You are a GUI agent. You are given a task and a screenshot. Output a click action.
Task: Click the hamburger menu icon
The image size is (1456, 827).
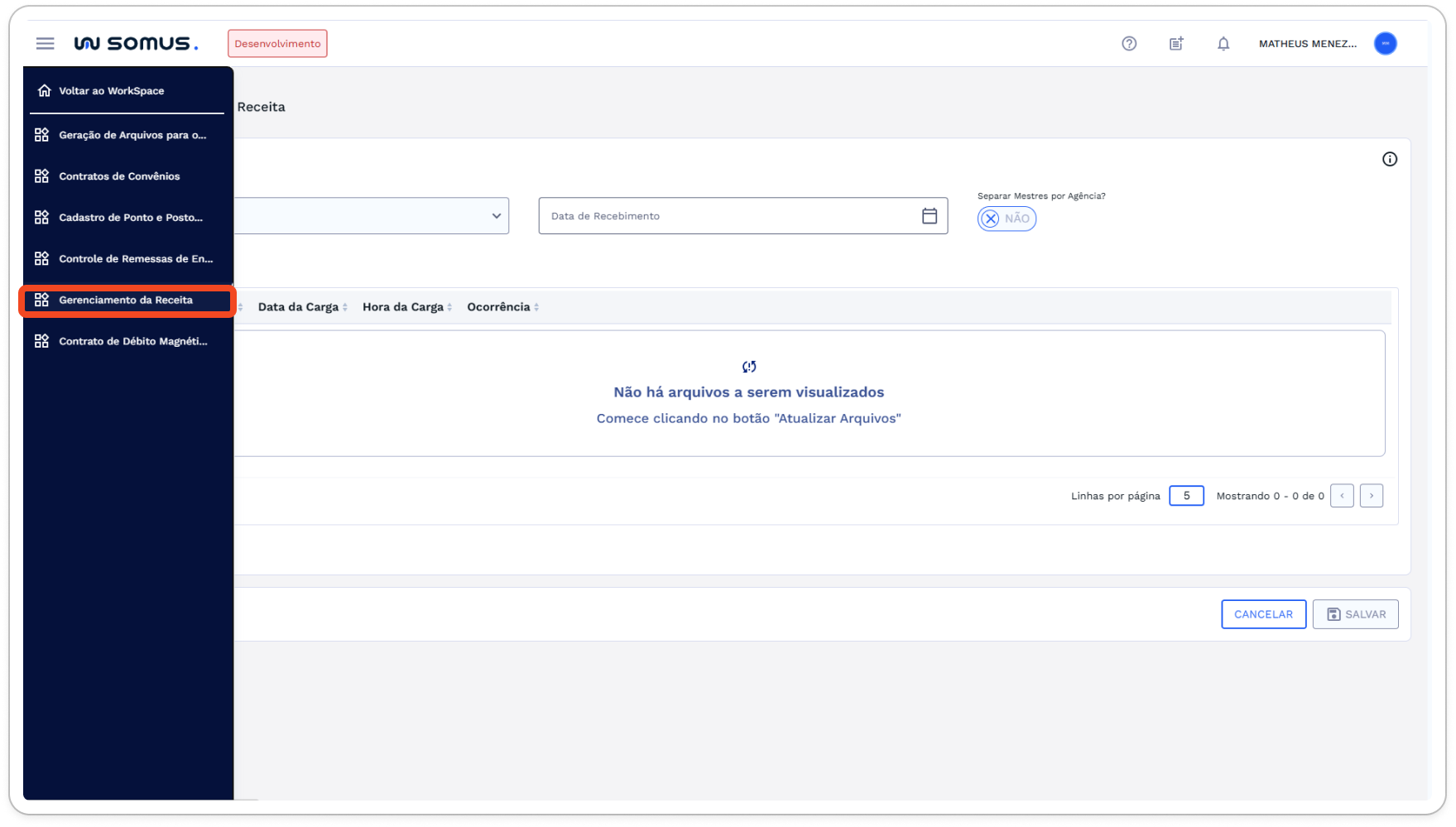point(46,43)
